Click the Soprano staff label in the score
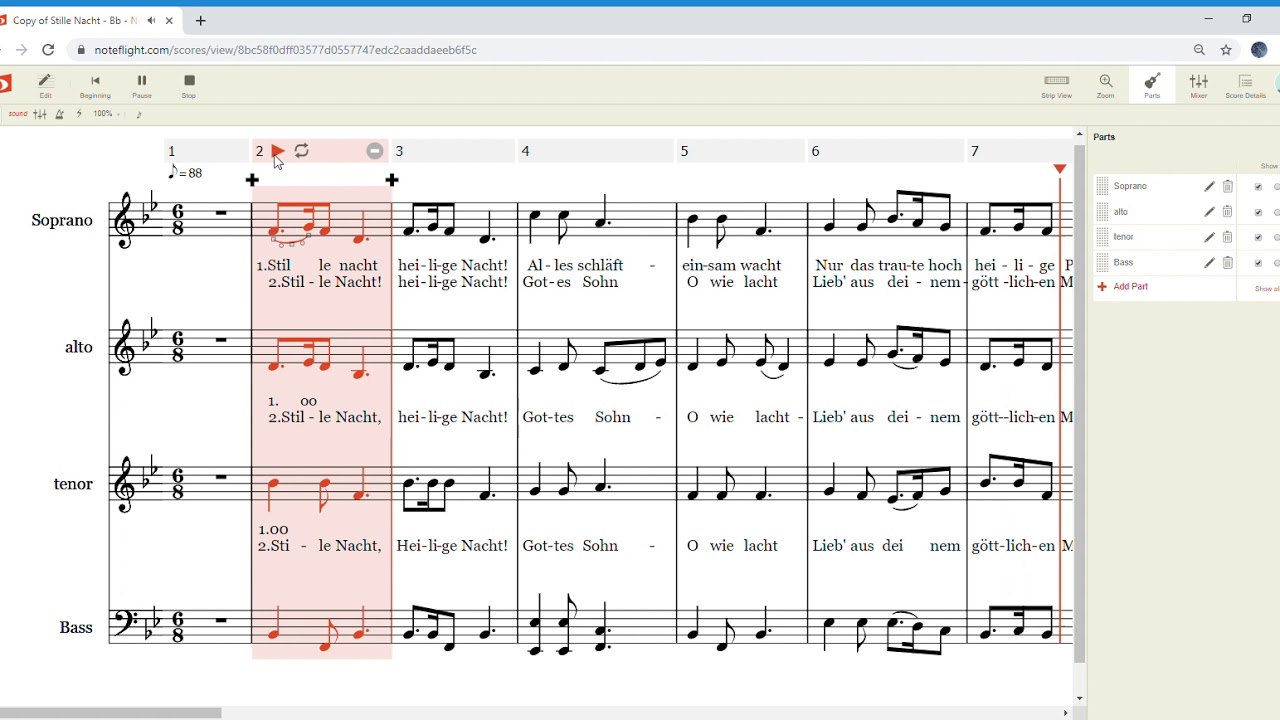Viewport: 1280px width, 720px height. click(x=62, y=220)
